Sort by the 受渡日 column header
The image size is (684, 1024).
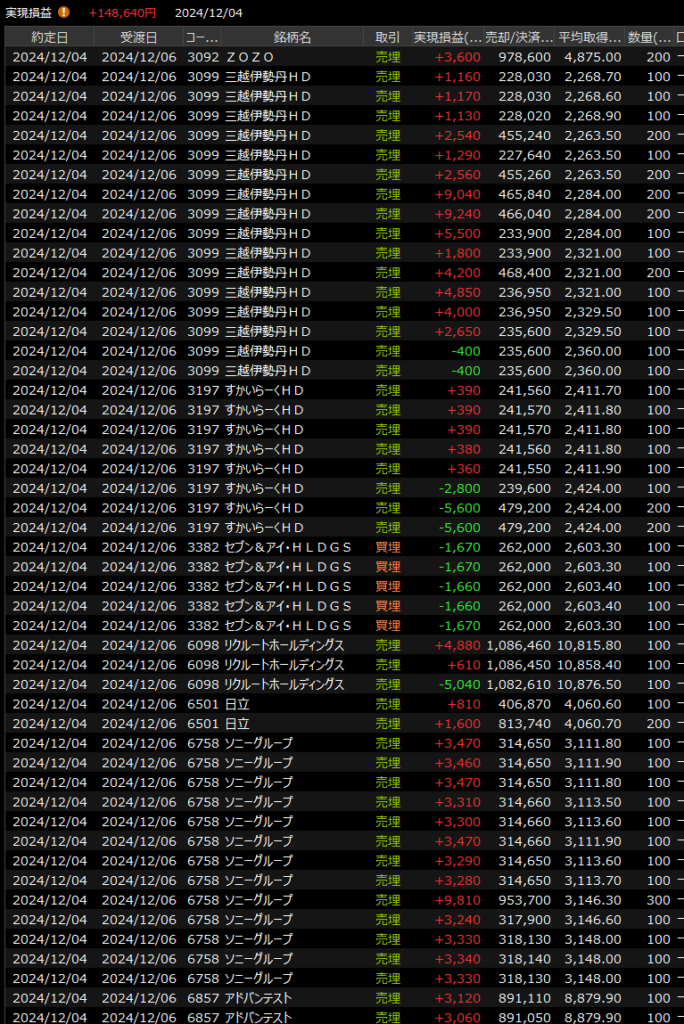[139, 37]
